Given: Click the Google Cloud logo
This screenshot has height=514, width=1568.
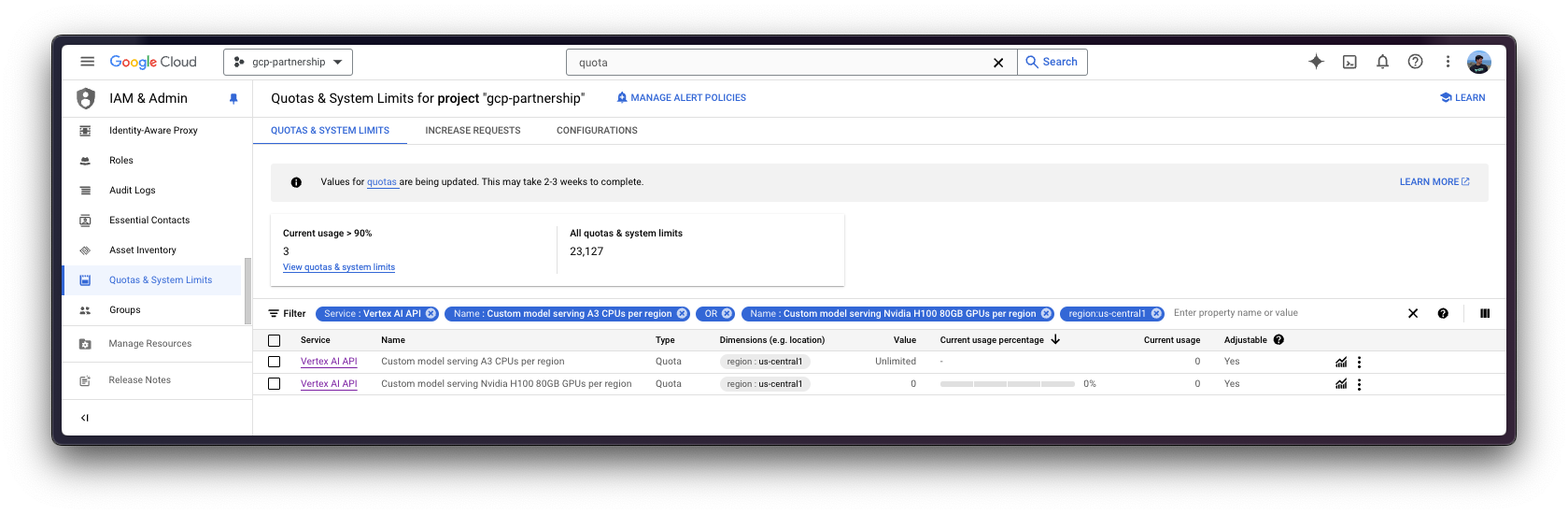Looking at the screenshot, I should point(153,62).
